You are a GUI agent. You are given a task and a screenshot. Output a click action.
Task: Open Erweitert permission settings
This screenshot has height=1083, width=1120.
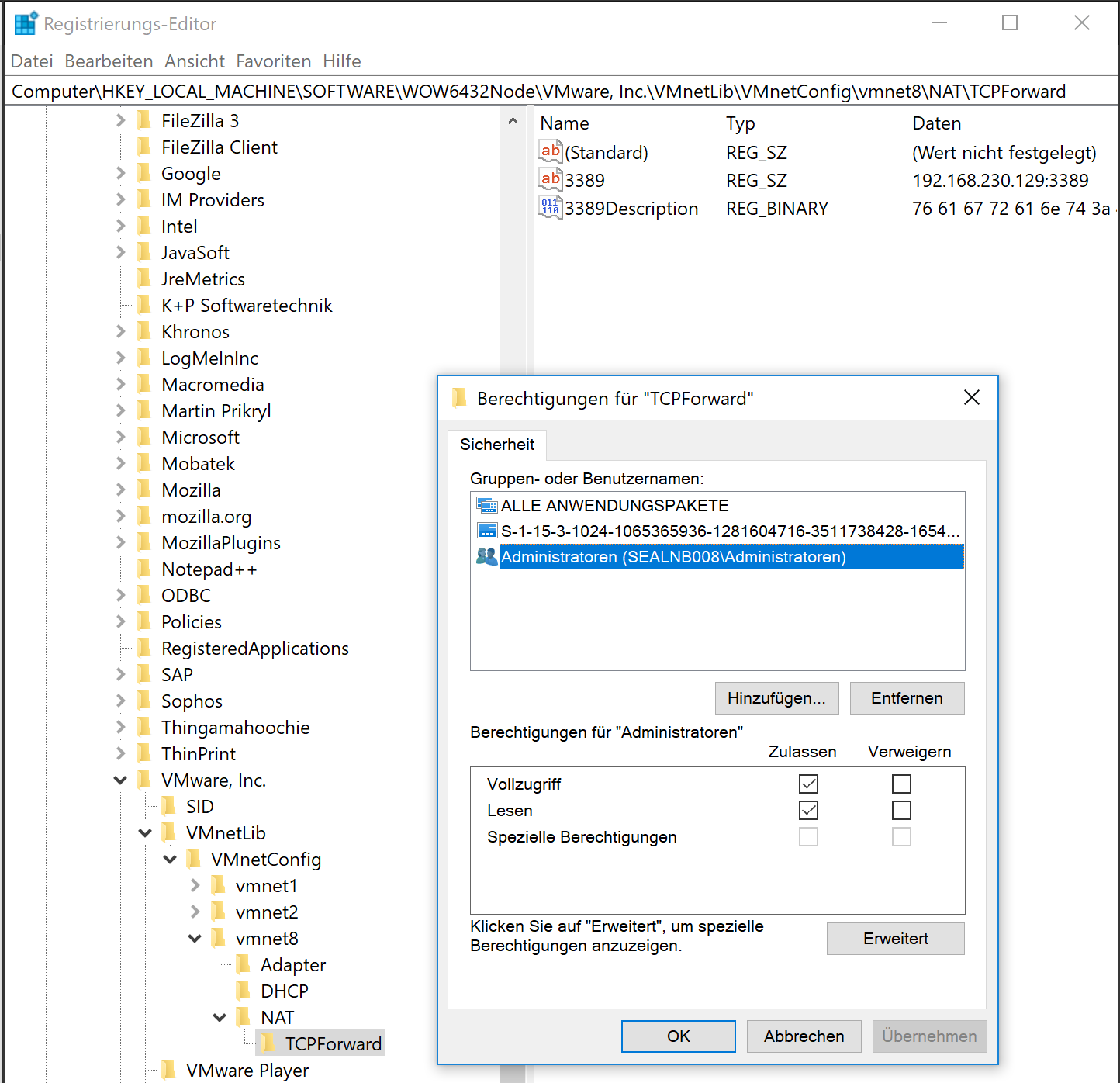896,938
